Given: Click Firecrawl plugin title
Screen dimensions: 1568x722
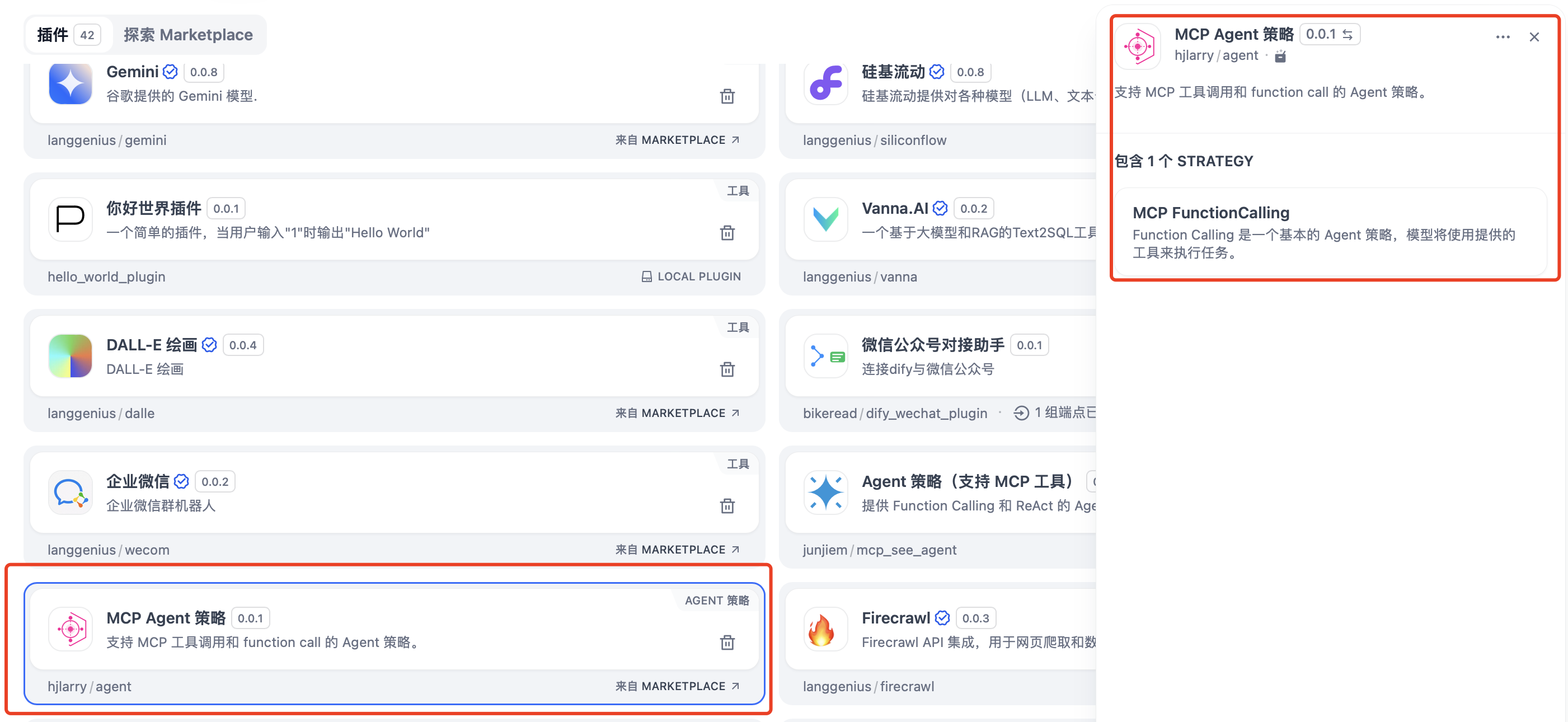Looking at the screenshot, I should [x=895, y=618].
